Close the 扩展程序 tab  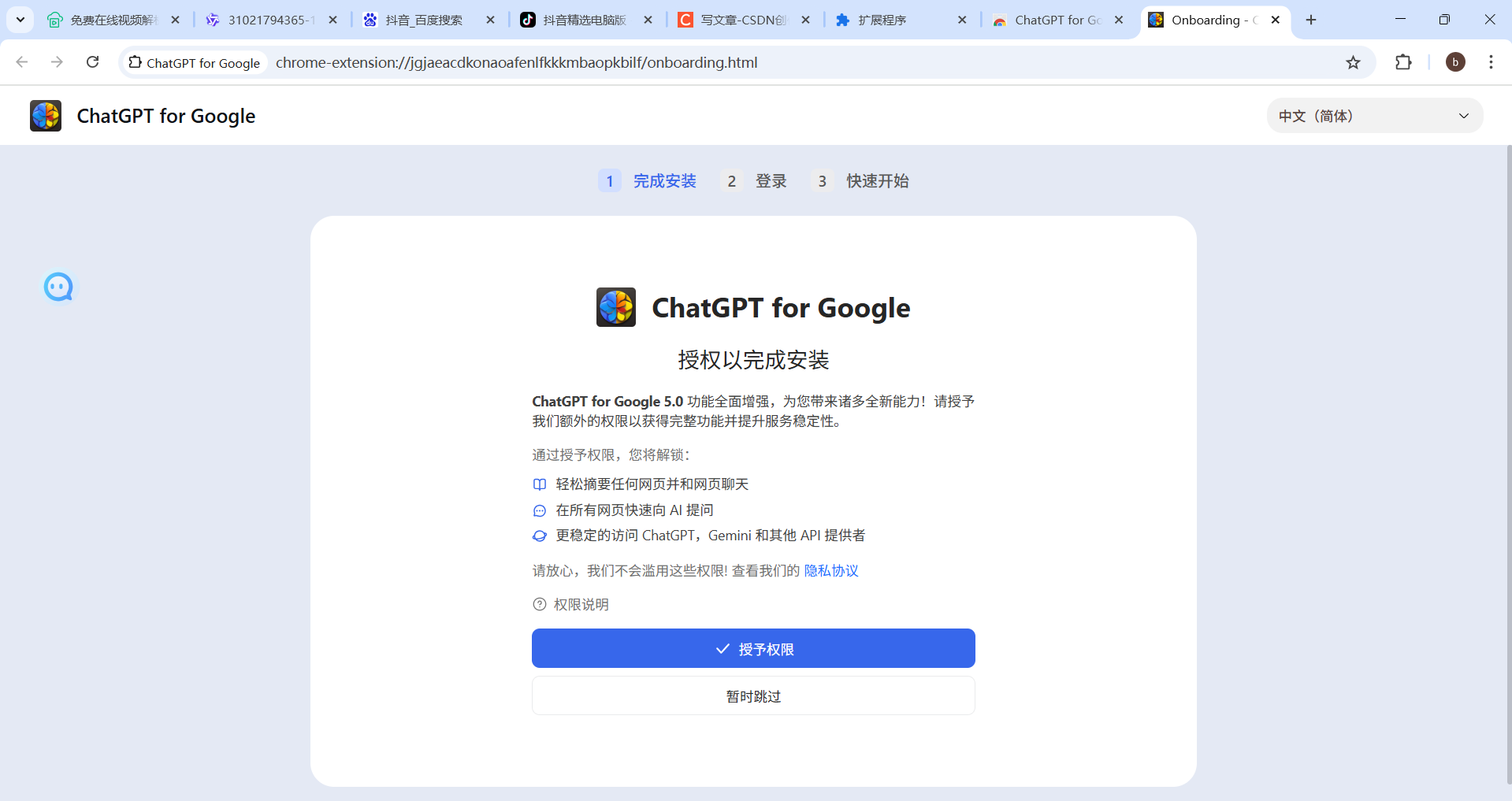point(962,20)
